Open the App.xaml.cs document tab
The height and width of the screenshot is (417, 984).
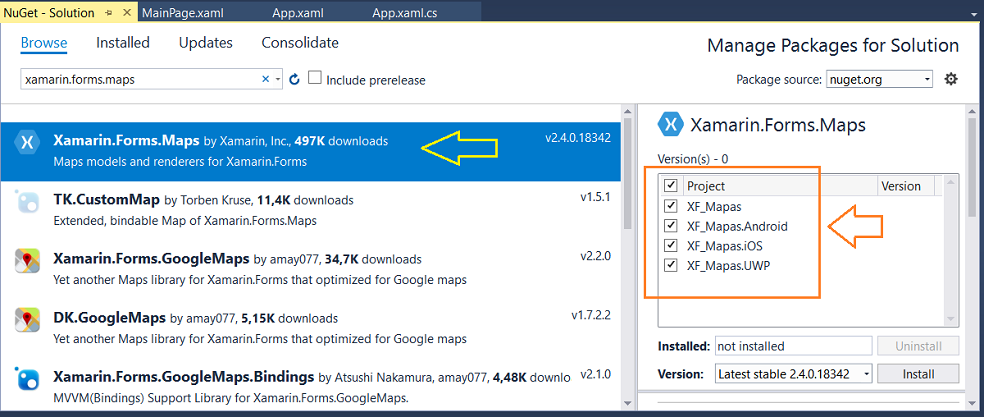[x=405, y=13]
